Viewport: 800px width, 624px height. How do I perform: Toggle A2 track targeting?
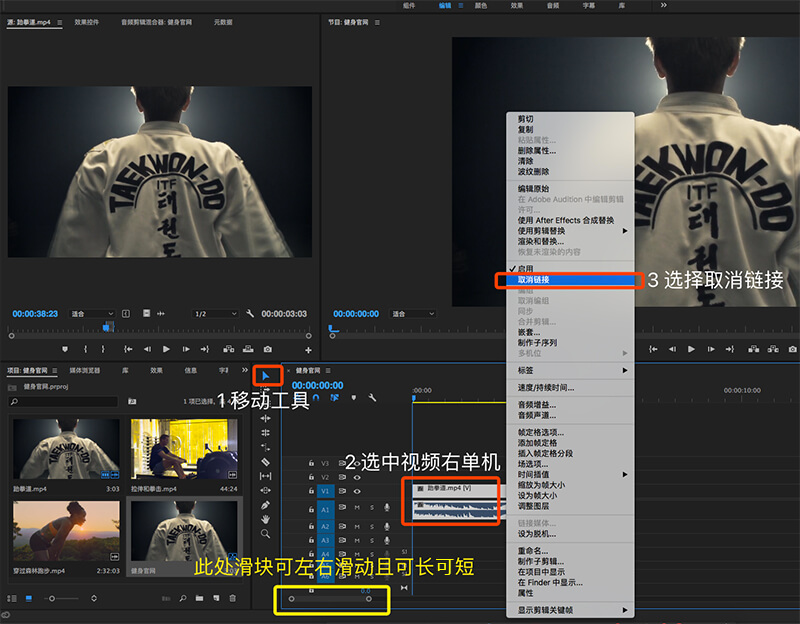(325, 526)
